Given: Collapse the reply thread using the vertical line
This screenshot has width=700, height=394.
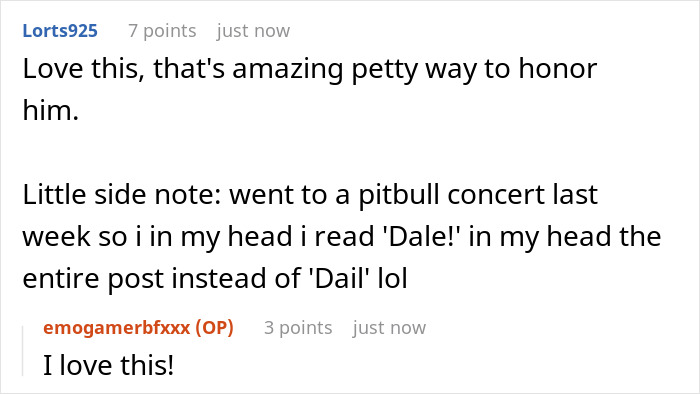Looking at the screenshot, I should [23, 351].
